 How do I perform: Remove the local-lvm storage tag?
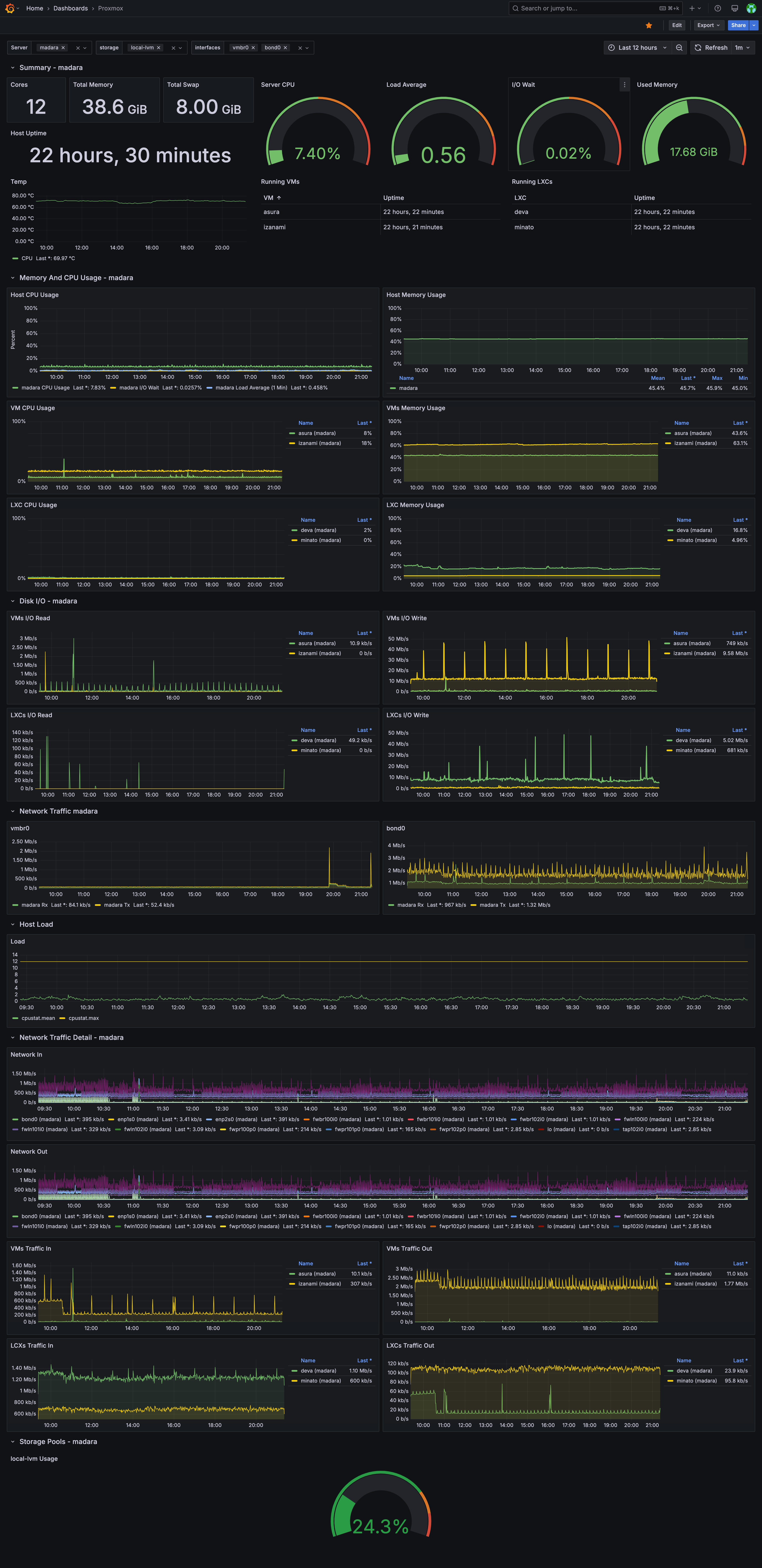[159, 47]
